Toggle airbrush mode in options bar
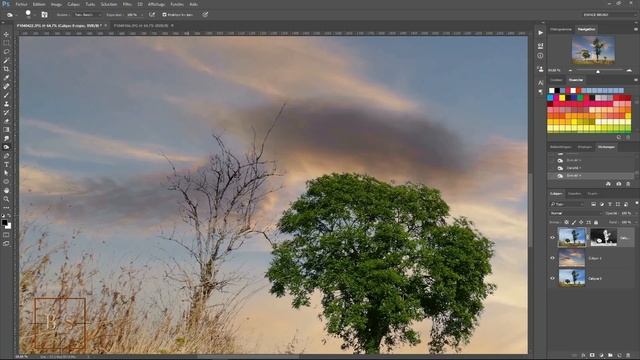The height and width of the screenshot is (360, 640). (x=152, y=15)
